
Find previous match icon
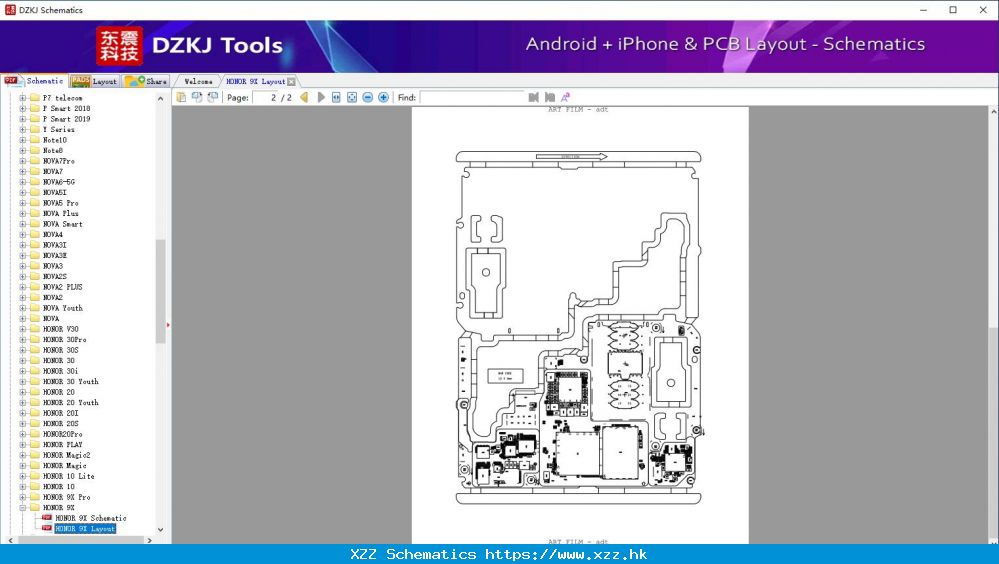534,97
